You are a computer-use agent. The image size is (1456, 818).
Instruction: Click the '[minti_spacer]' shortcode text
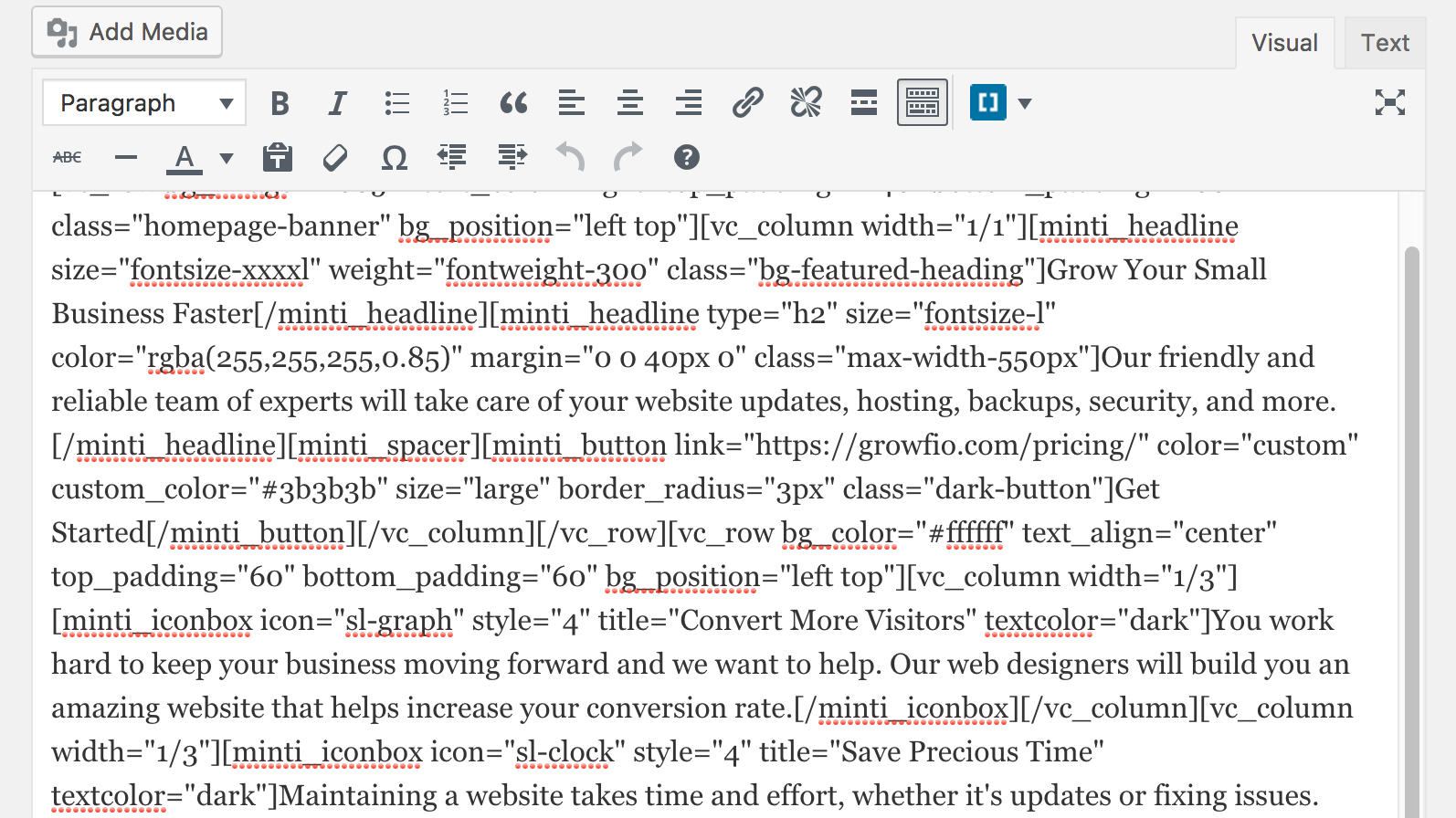(x=385, y=446)
